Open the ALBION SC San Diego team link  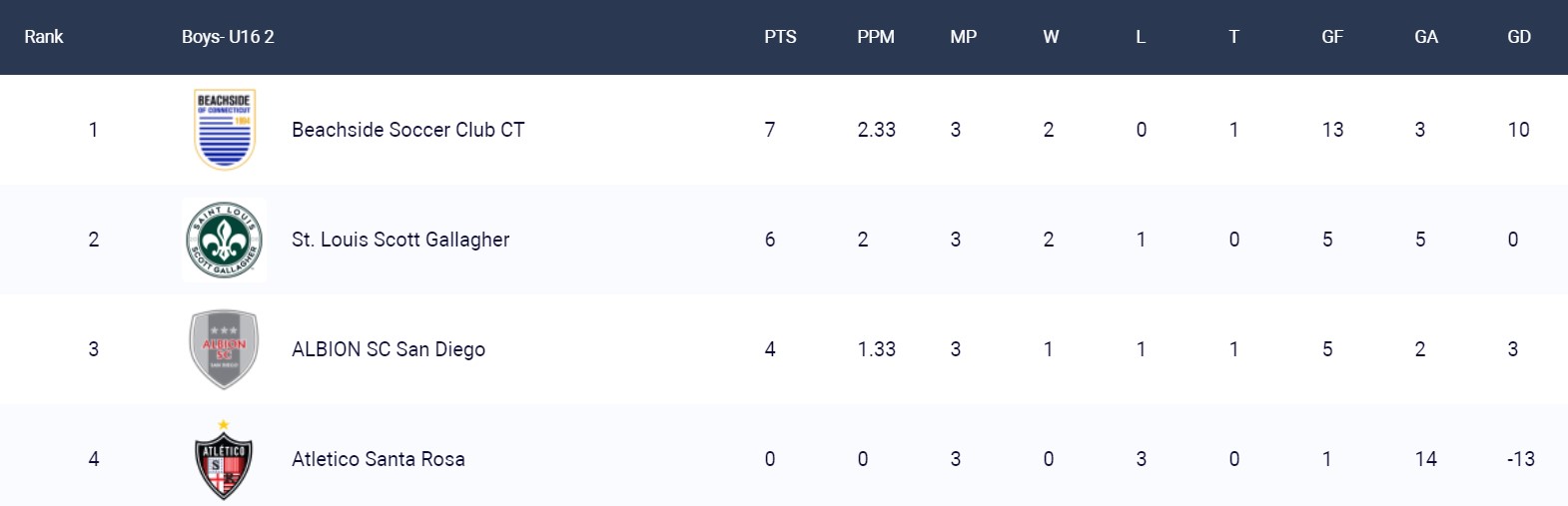389,349
